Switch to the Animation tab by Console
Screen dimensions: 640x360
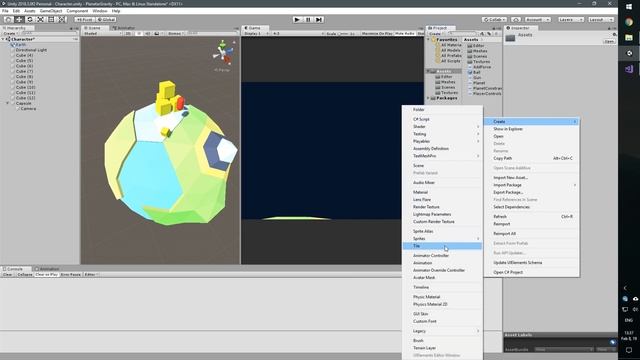pyautogui.click(x=47, y=269)
